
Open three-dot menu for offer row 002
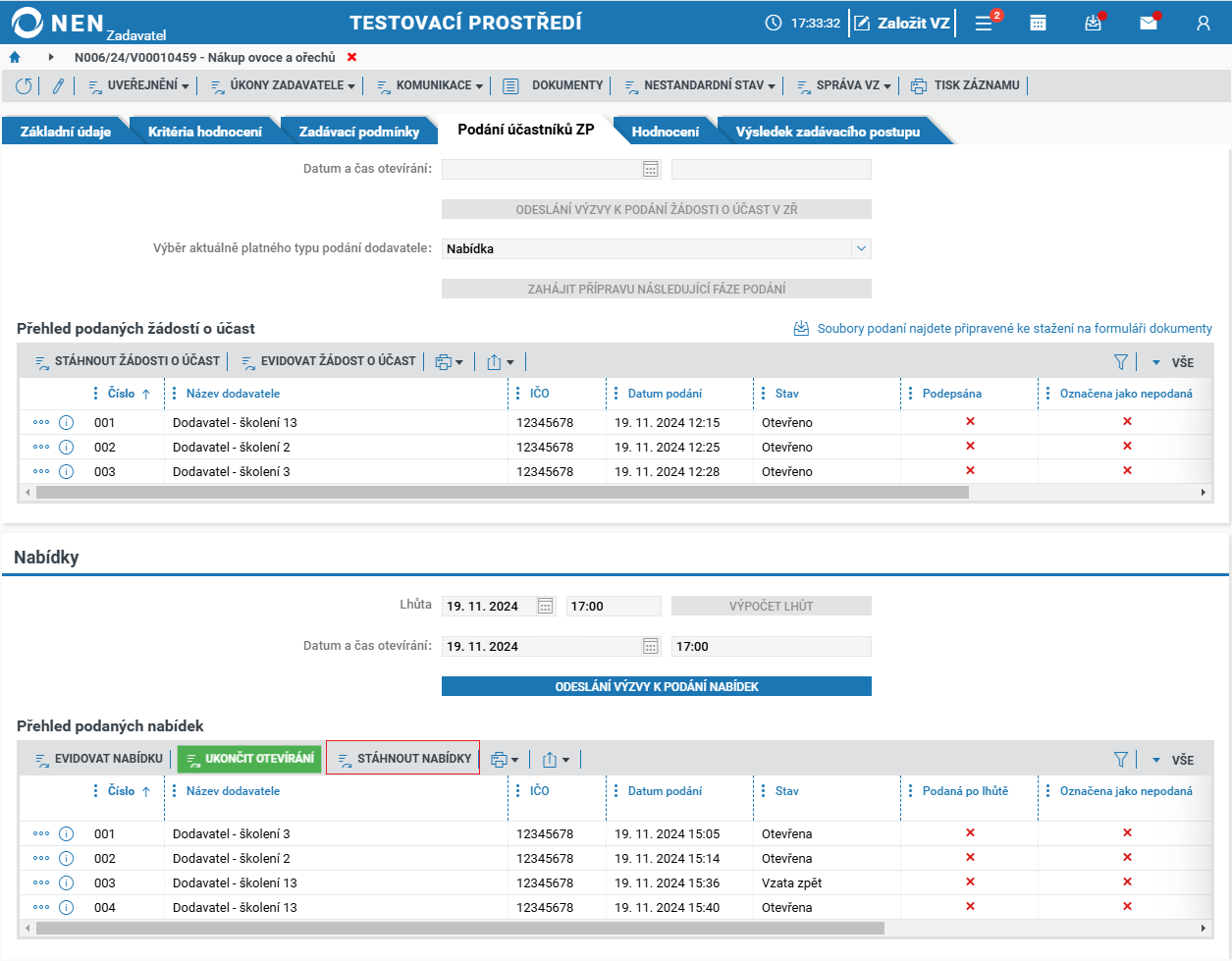(41, 858)
